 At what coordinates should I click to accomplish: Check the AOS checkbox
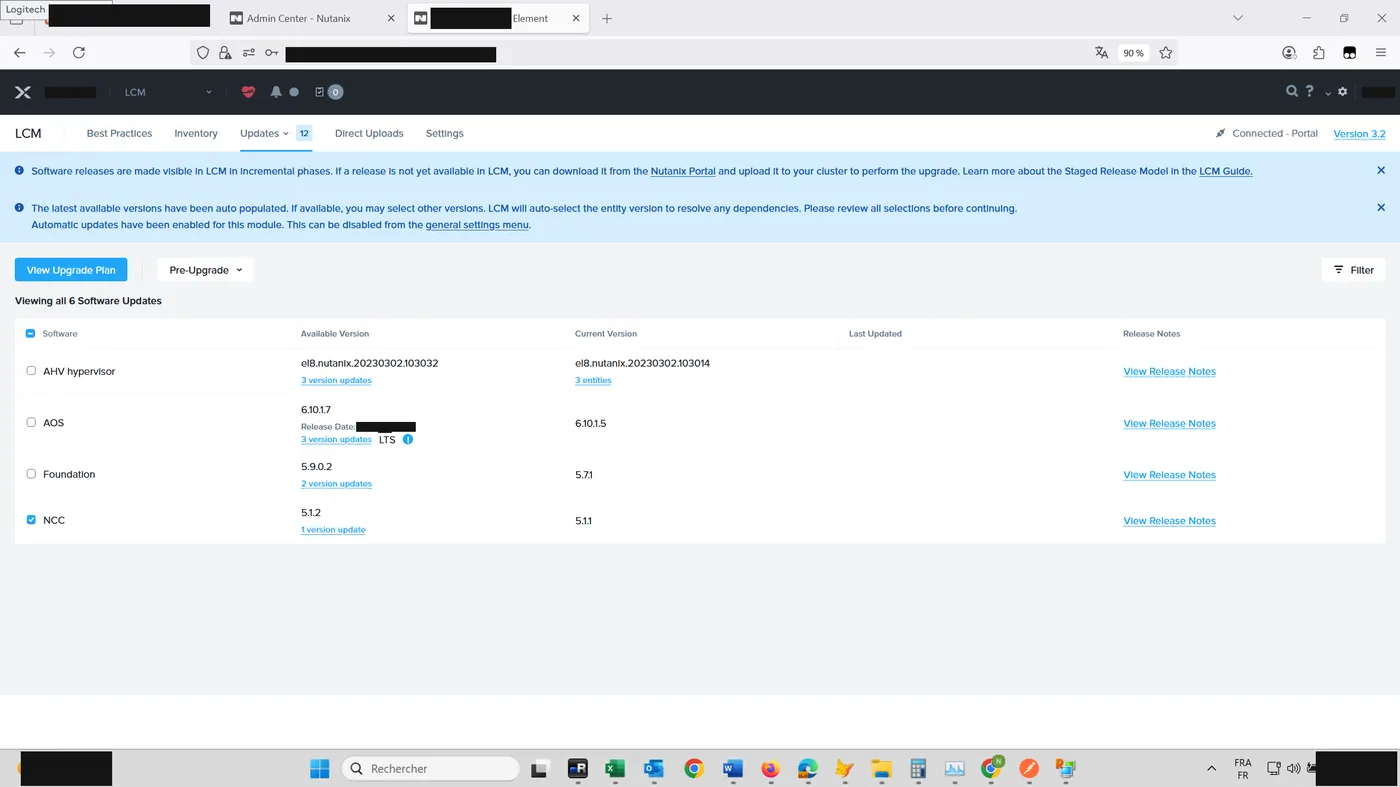tap(31, 422)
